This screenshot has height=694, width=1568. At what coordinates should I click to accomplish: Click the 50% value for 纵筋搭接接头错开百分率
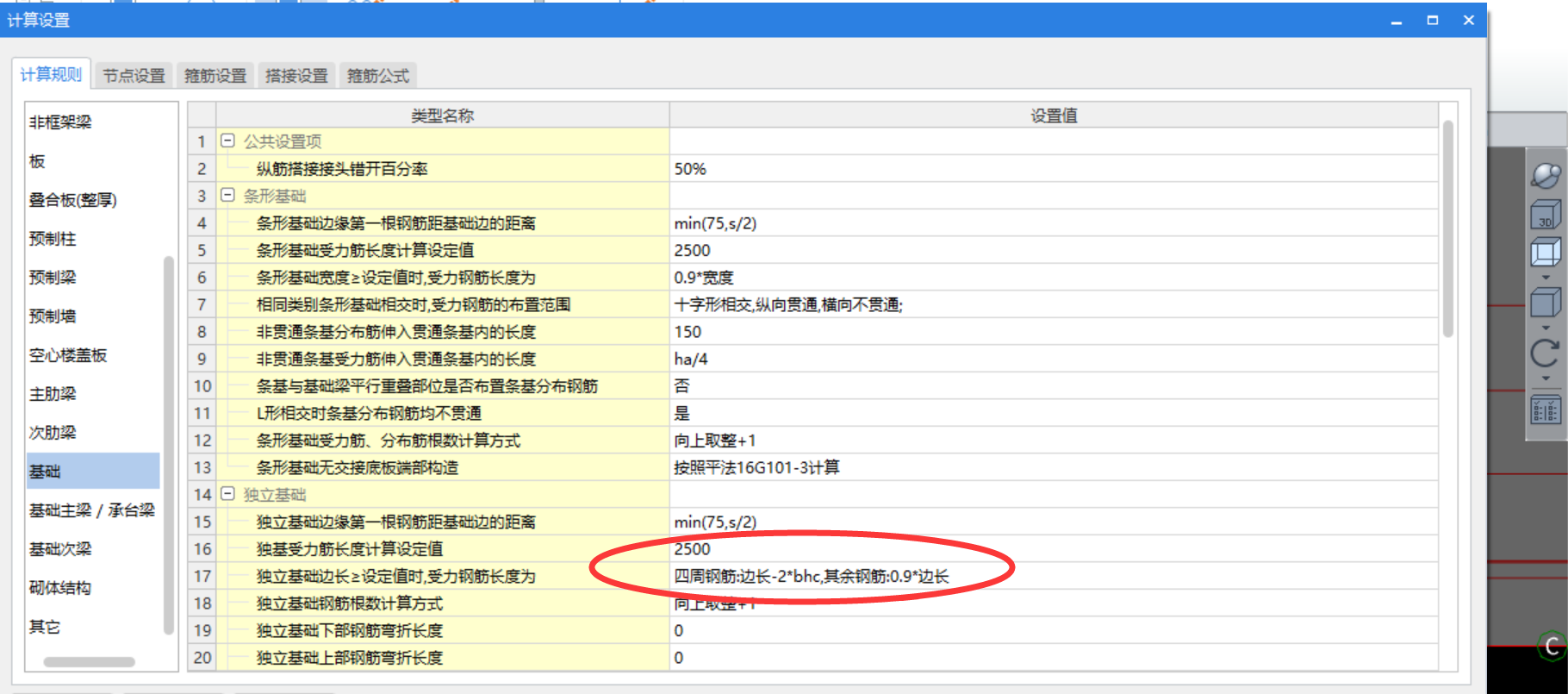[1054, 169]
